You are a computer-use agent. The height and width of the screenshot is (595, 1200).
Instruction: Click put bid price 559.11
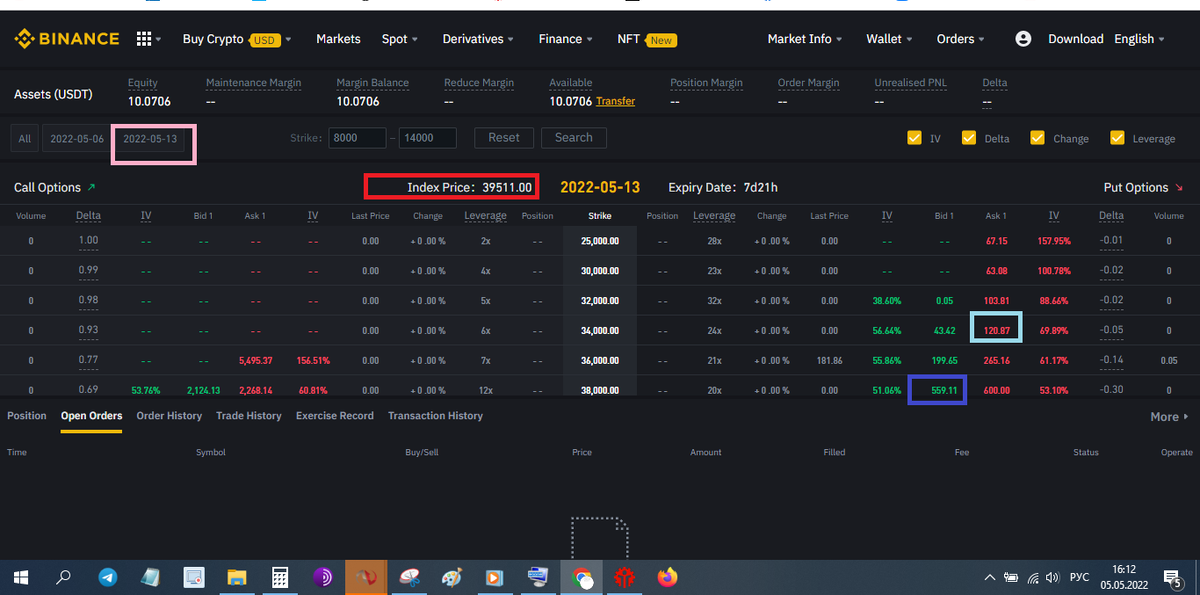point(945,390)
